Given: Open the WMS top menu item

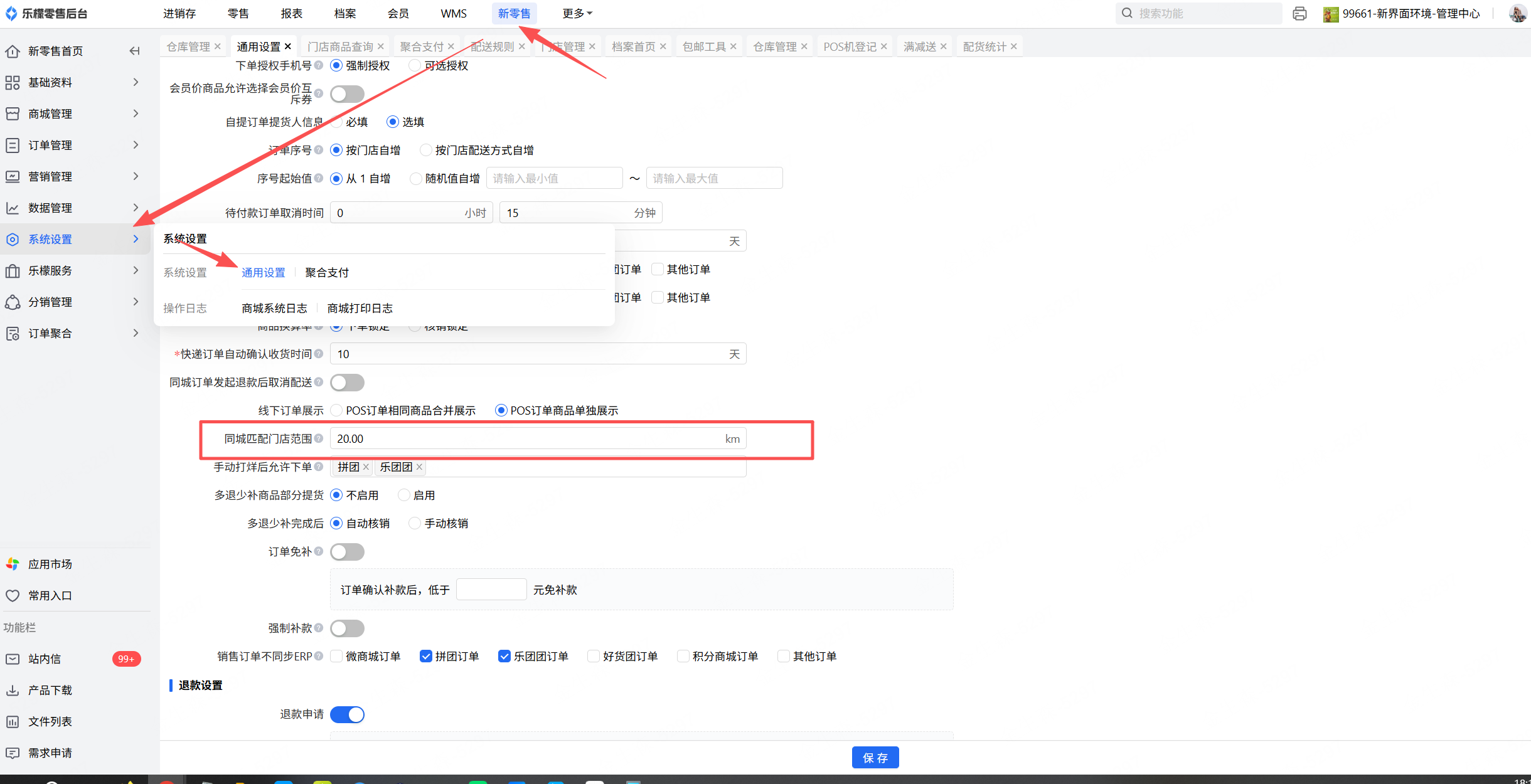Looking at the screenshot, I should [x=453, y=13].
